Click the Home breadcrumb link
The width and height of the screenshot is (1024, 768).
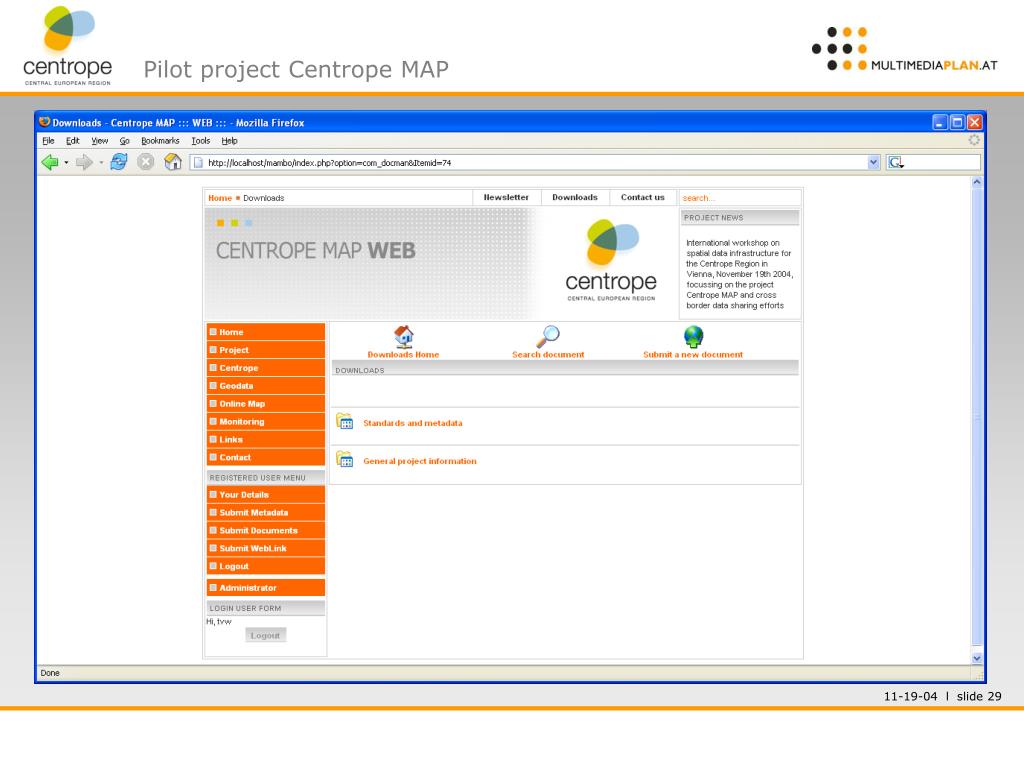pos(220,198)
